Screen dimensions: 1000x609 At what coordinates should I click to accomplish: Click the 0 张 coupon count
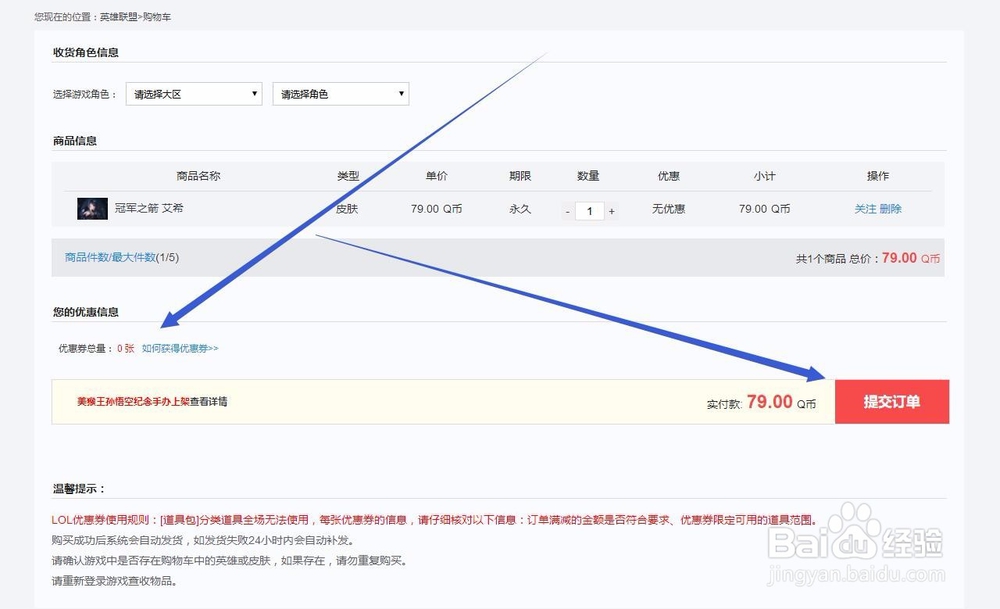(126, 348)
